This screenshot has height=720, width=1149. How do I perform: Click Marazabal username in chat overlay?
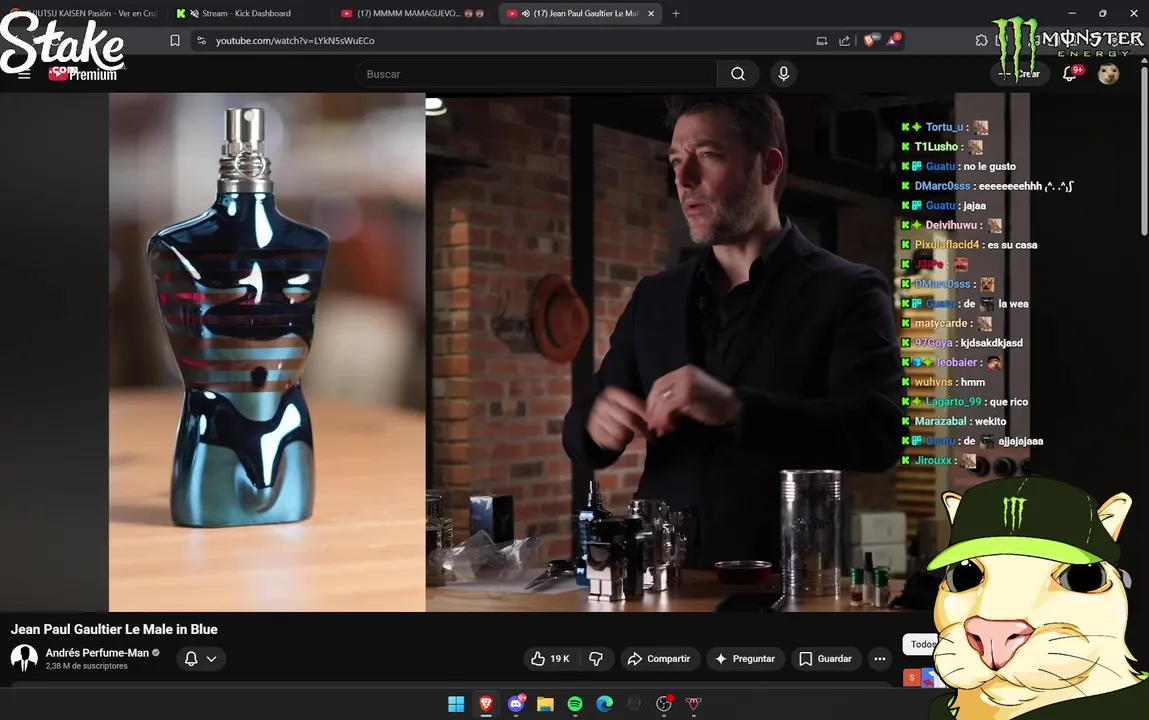(x=940, y=421)
